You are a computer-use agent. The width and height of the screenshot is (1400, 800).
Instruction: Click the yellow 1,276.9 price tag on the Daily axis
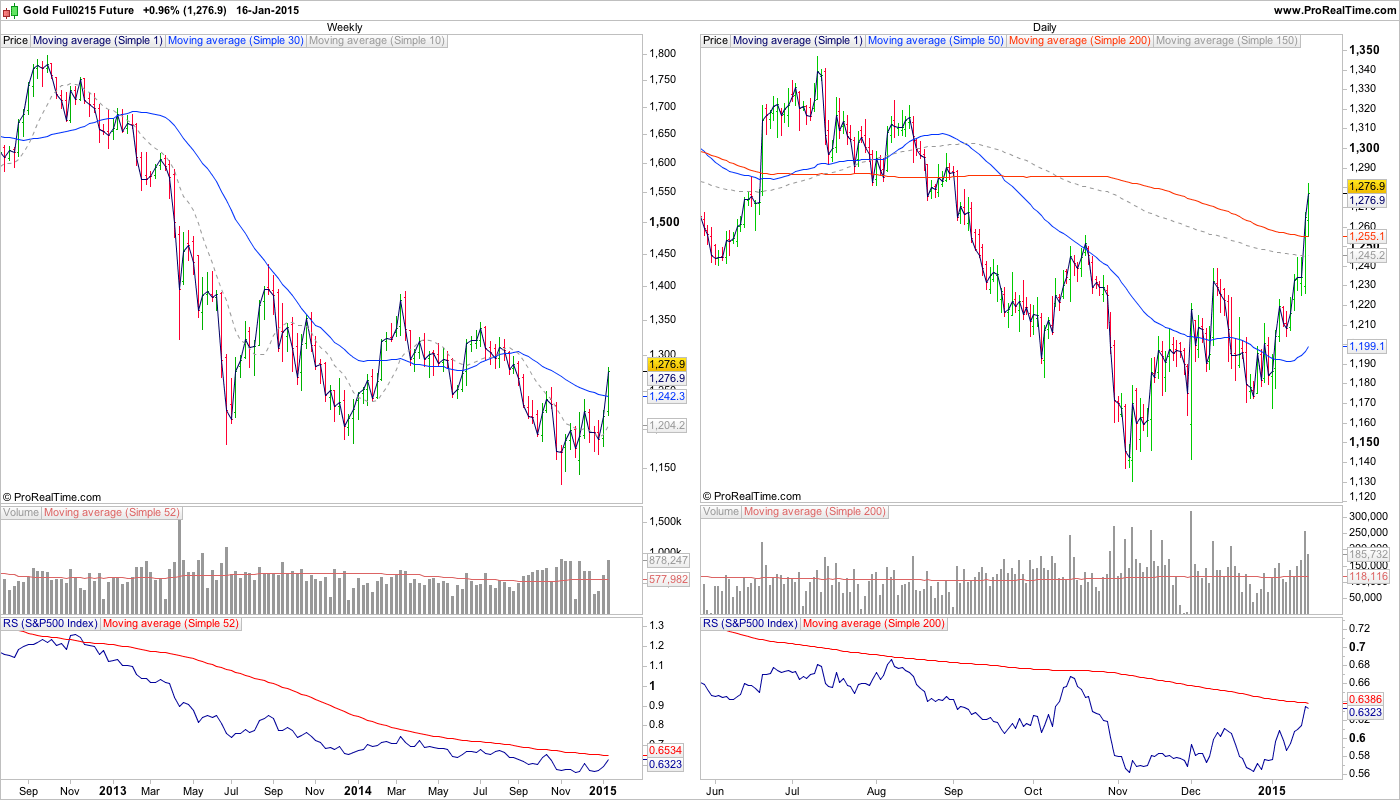point(1365,187)
